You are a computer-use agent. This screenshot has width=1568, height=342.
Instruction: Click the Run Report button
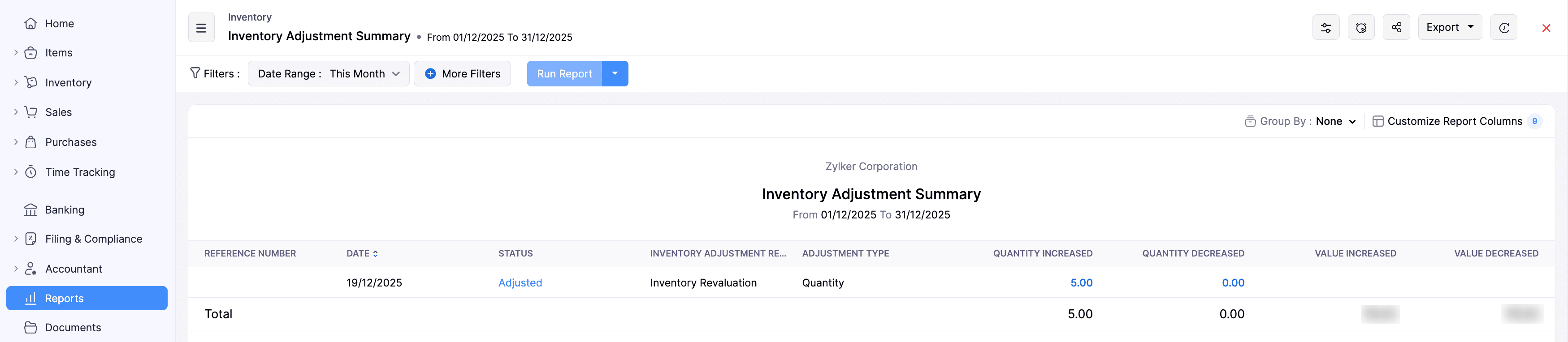tap(563, 73)
